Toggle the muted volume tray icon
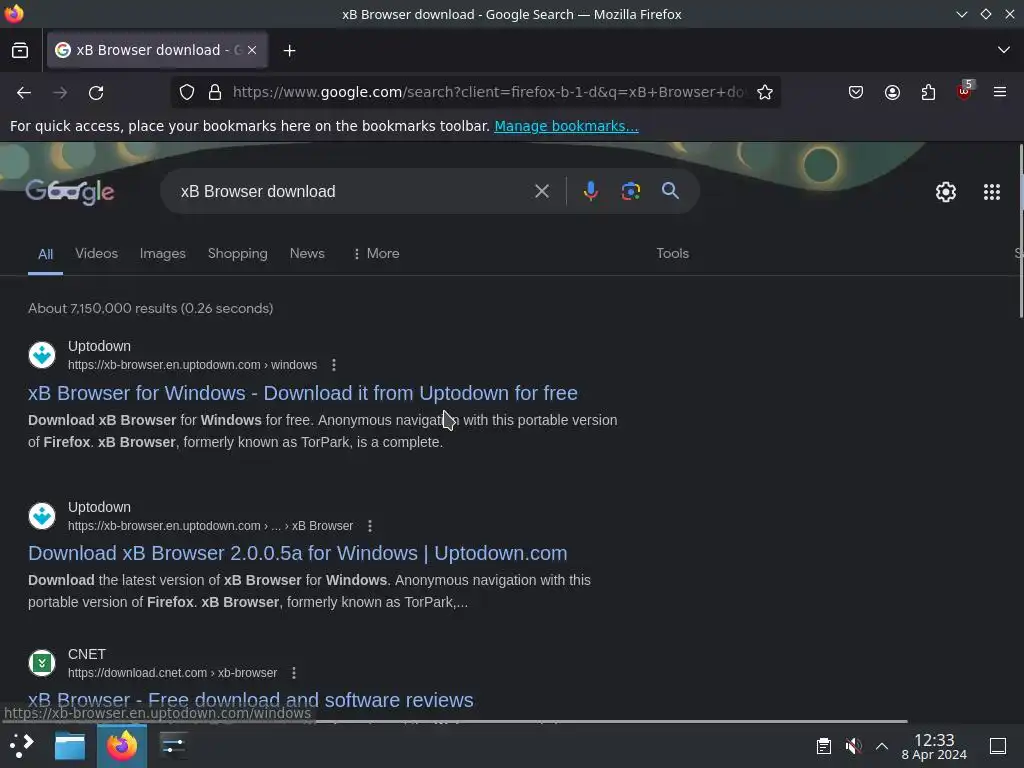Image resolution: width=1024 pixels, height=768 pixels. (853, 746)
